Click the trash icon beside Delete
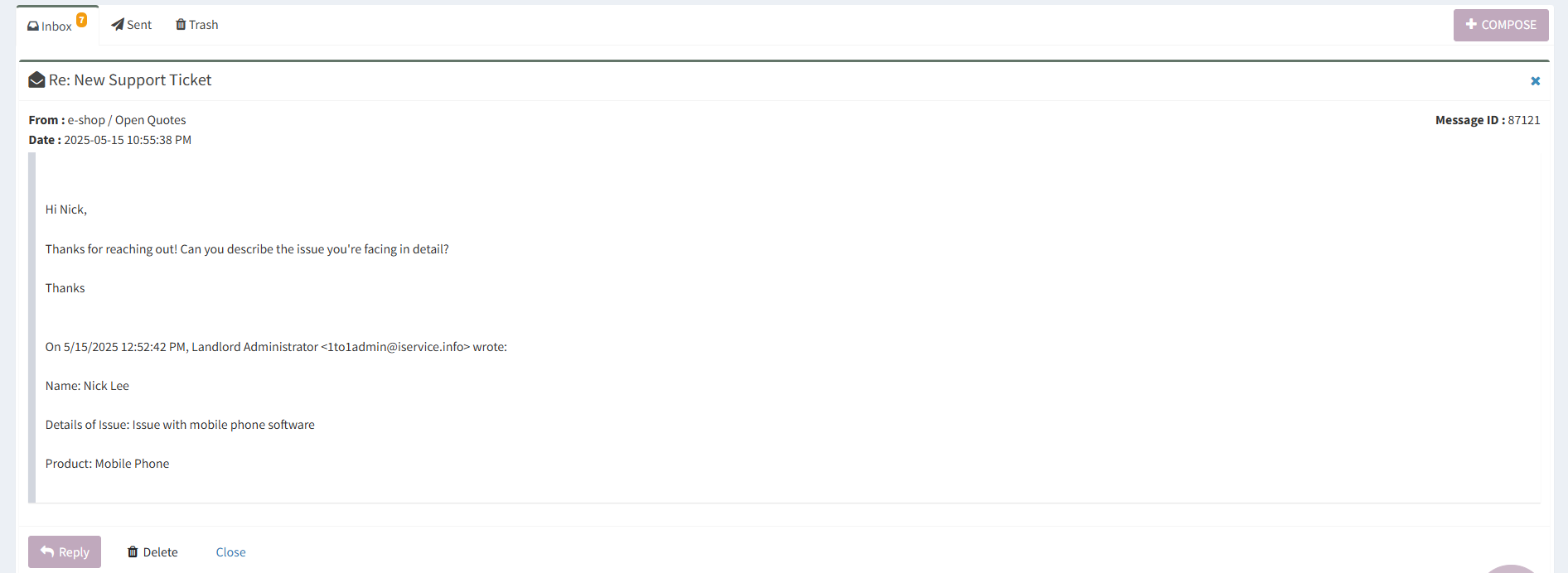1568x573 pixels. point(133,552)
